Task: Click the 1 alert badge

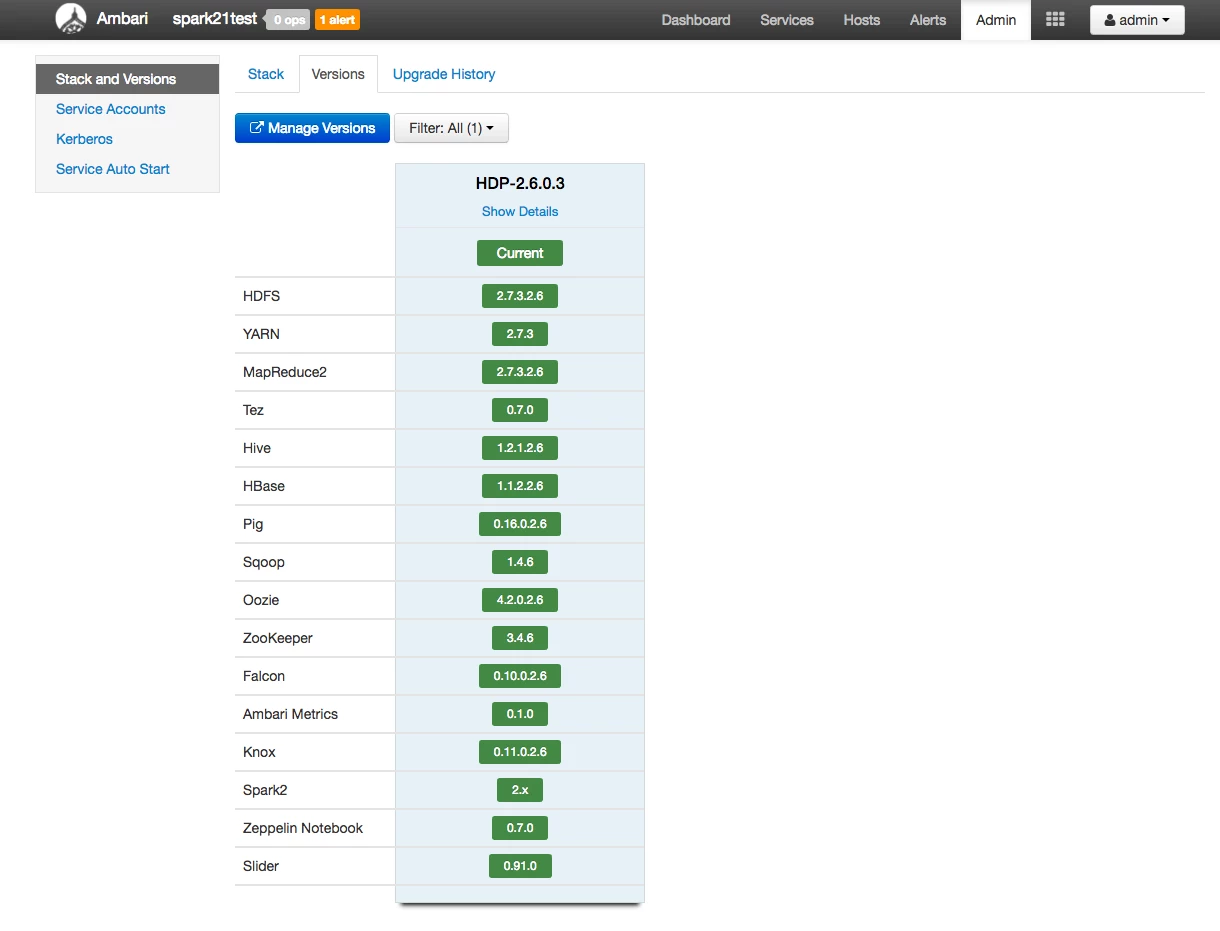Action: (x=337, y=20)
